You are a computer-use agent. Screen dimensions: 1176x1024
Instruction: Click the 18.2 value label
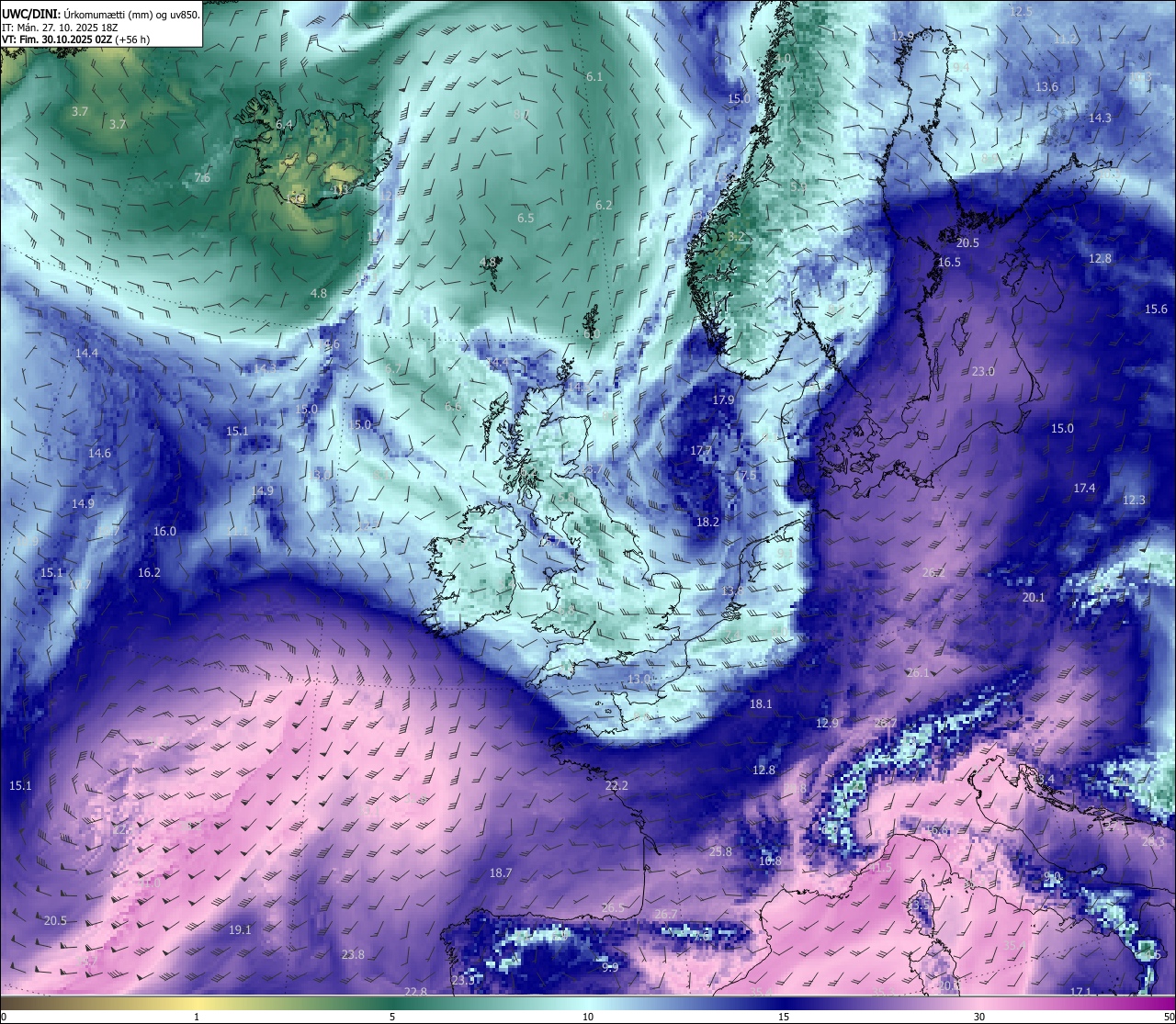click(x=707, y=523)
